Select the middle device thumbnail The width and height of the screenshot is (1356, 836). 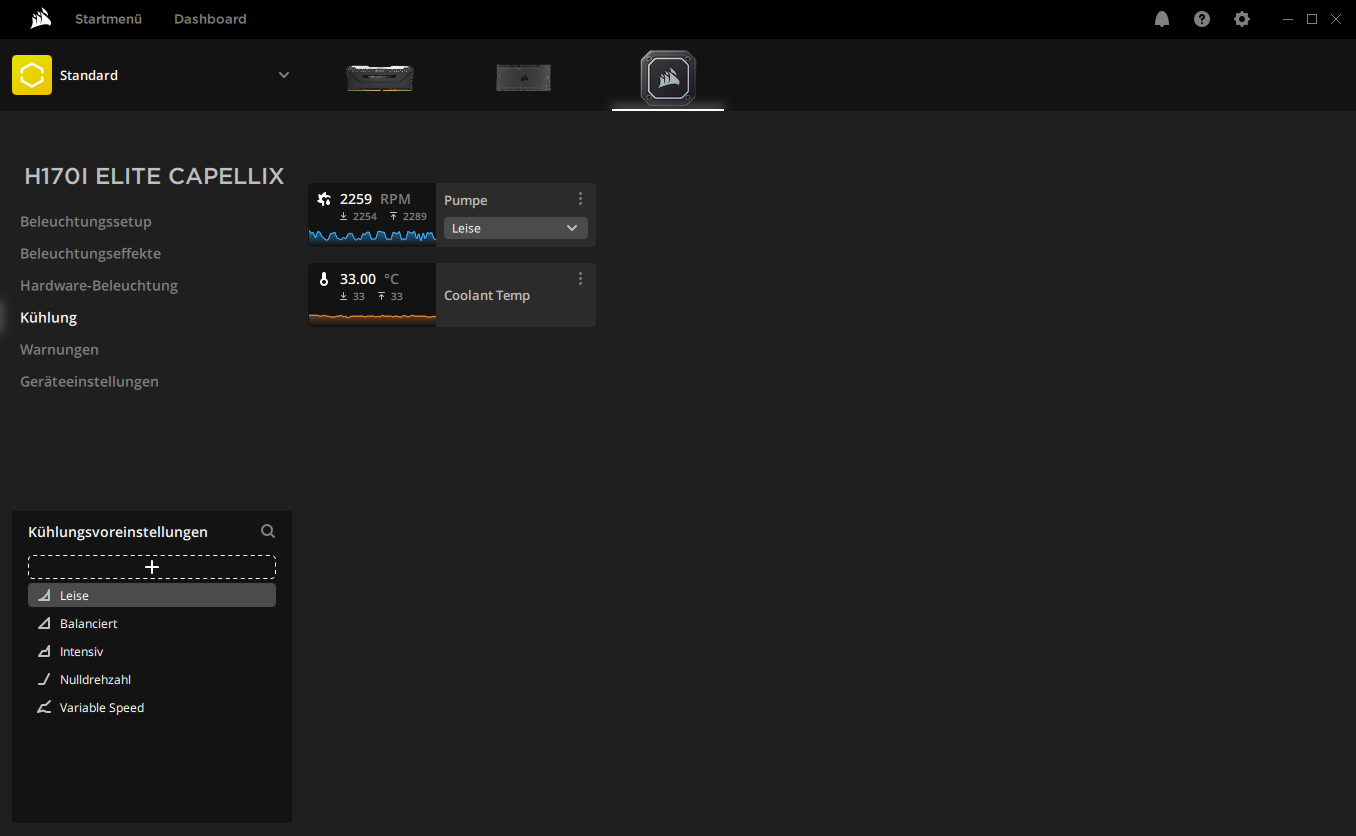click(x=523, y=77)
